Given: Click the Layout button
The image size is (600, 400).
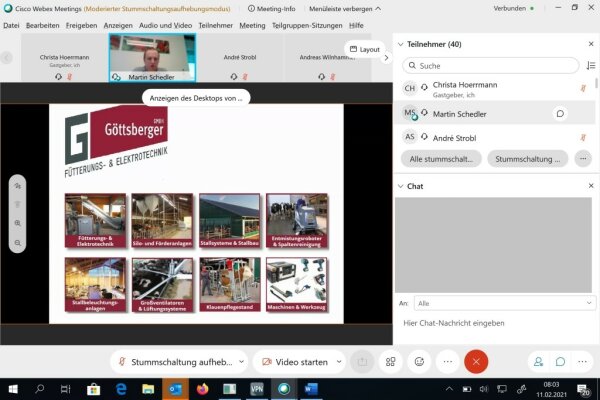Looking at the screenshot, I should [x=365, y=49].
